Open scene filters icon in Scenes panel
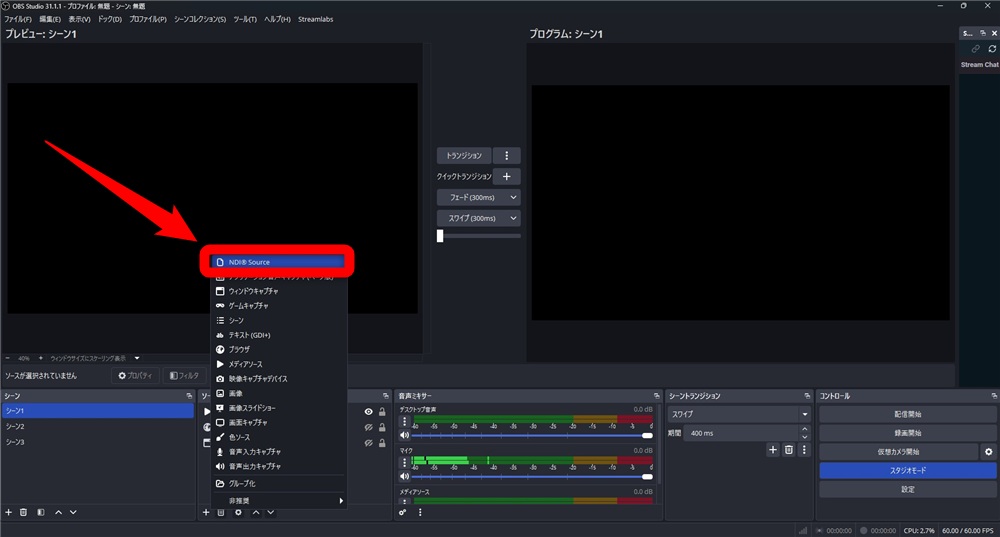This screenshot has height=537, width=1000. [41, 512]
